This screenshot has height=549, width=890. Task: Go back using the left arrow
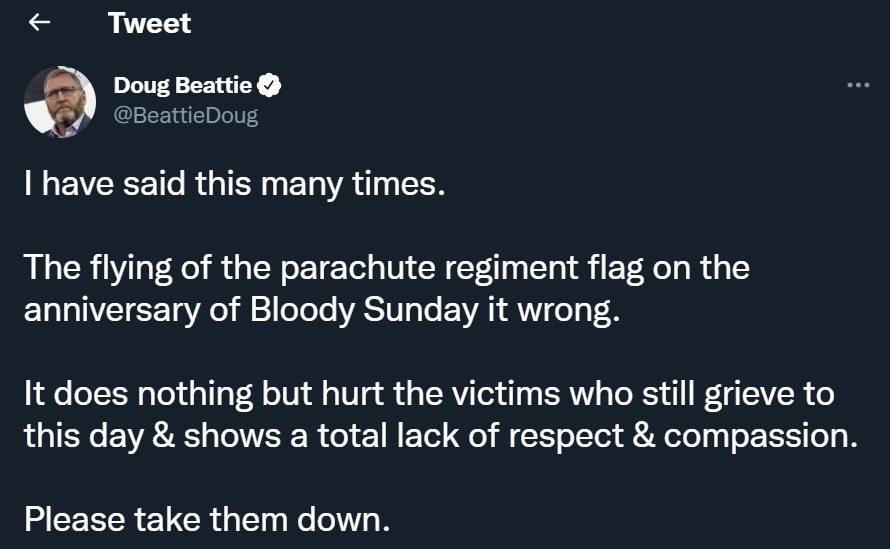pos(39,23)
